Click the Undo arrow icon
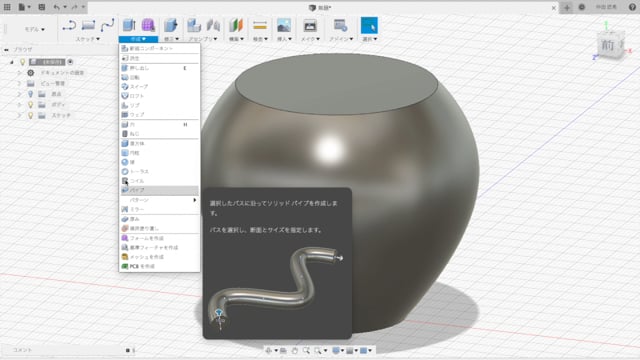Screen dimensions: 640x360 [56, 7]
